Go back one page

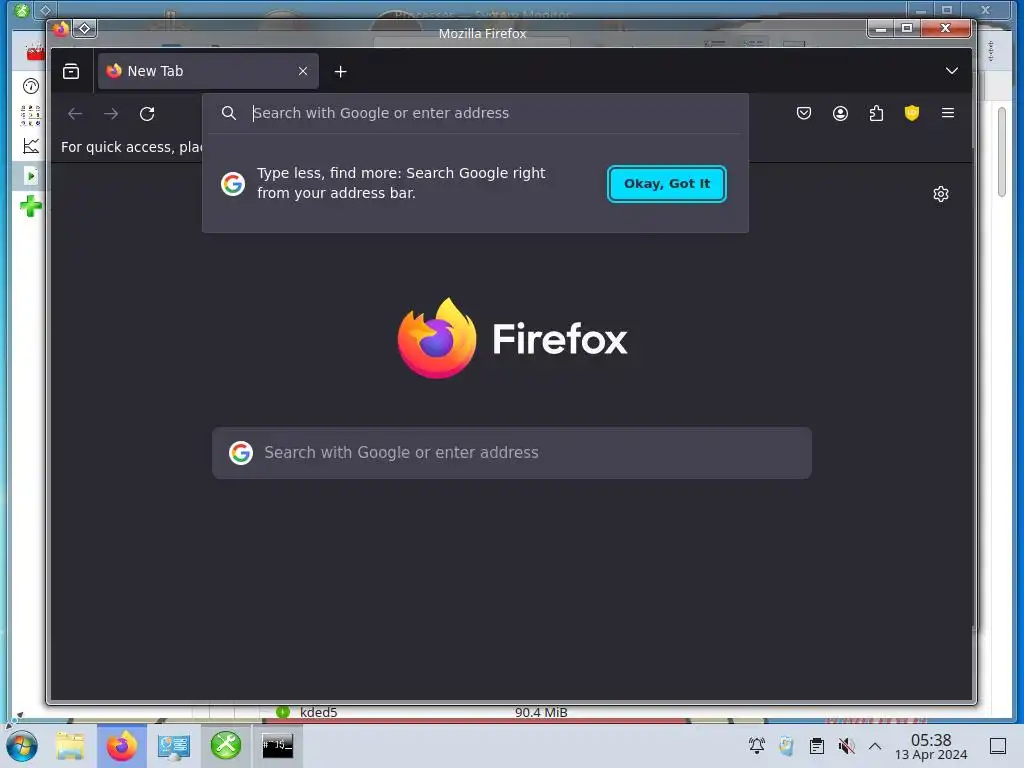(x=75, y=114)
